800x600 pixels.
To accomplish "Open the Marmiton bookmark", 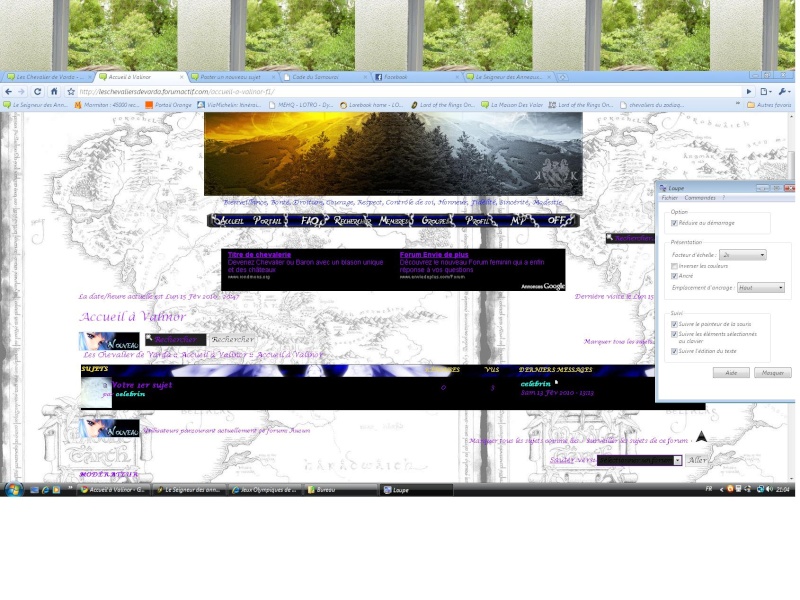I will 106,105.
